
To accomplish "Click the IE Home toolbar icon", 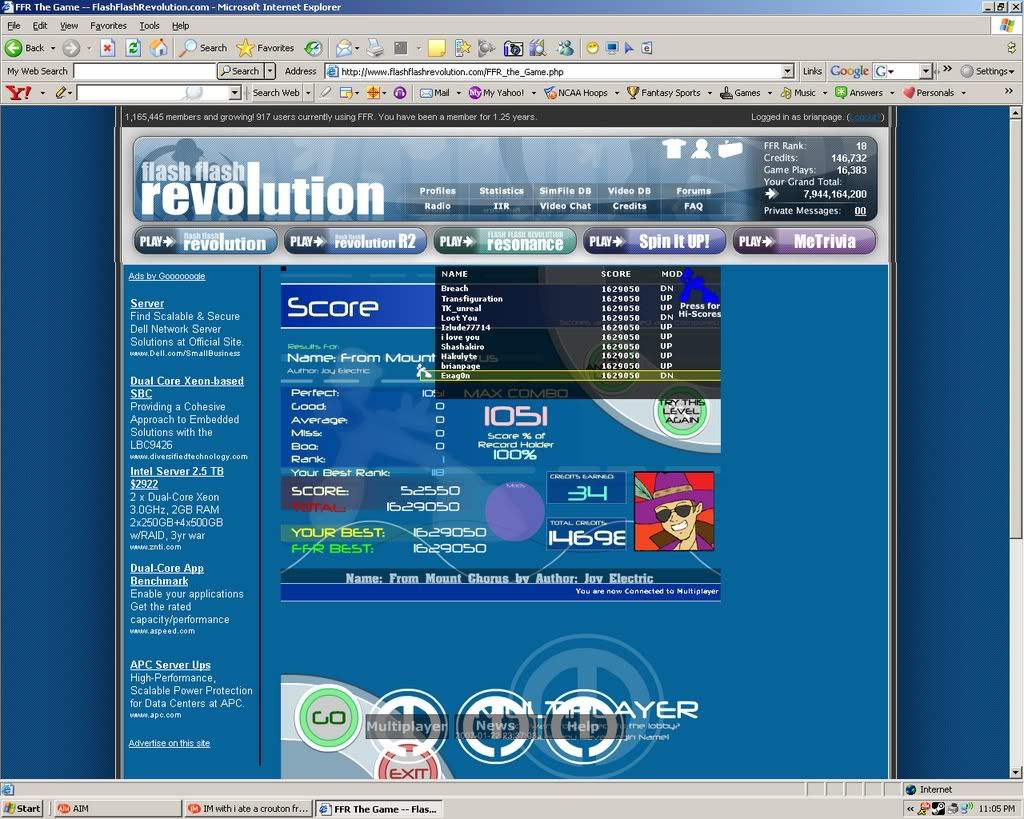I will pos(158,48).
